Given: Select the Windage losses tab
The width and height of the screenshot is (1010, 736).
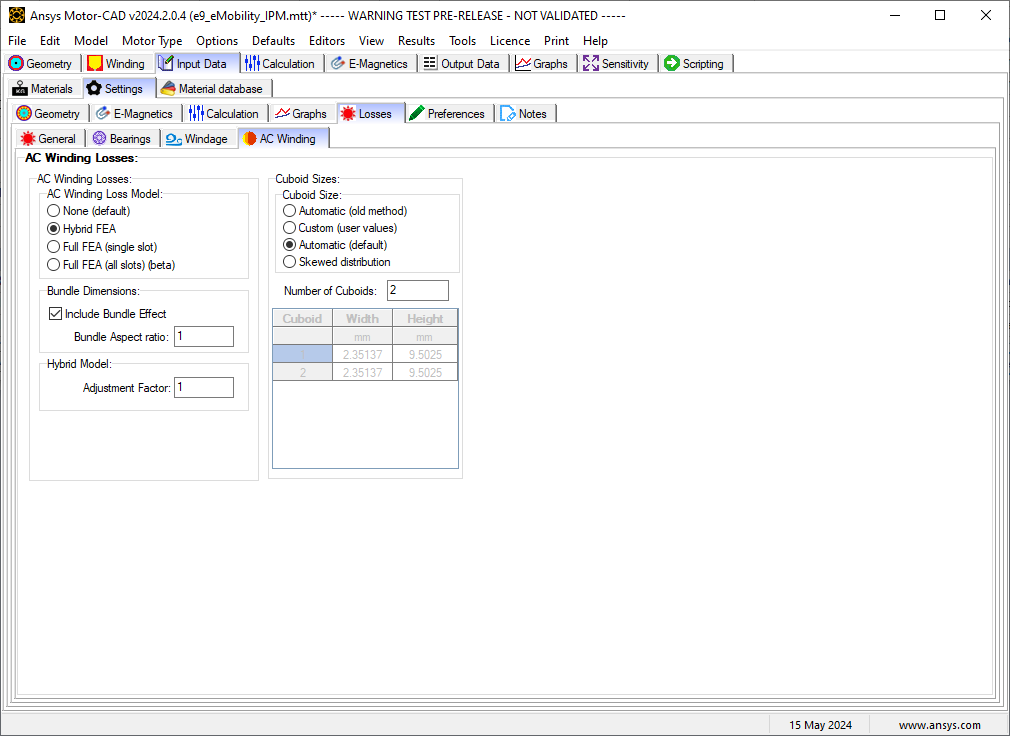Looking at the screenshot, I should (x=197, y=139).
